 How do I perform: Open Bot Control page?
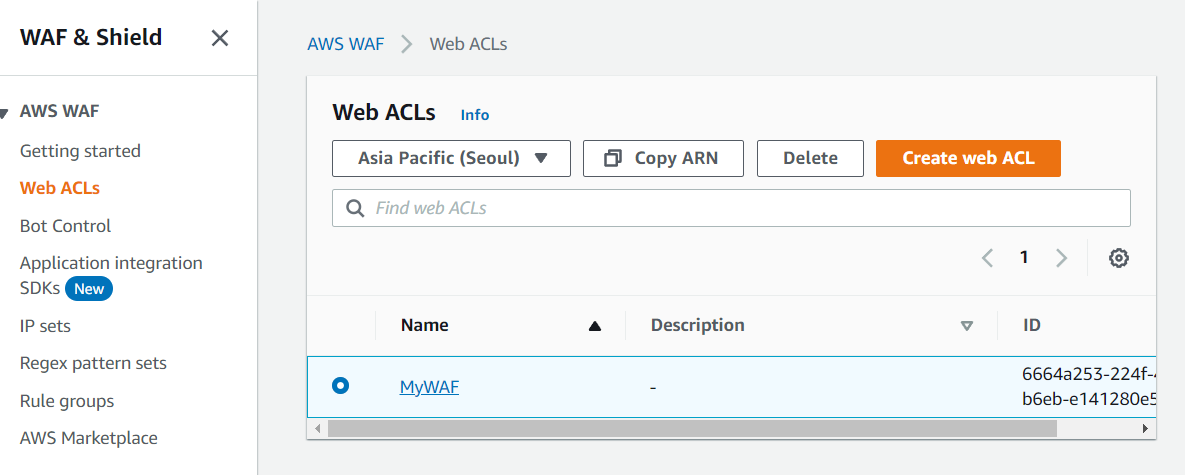point(65,226)
